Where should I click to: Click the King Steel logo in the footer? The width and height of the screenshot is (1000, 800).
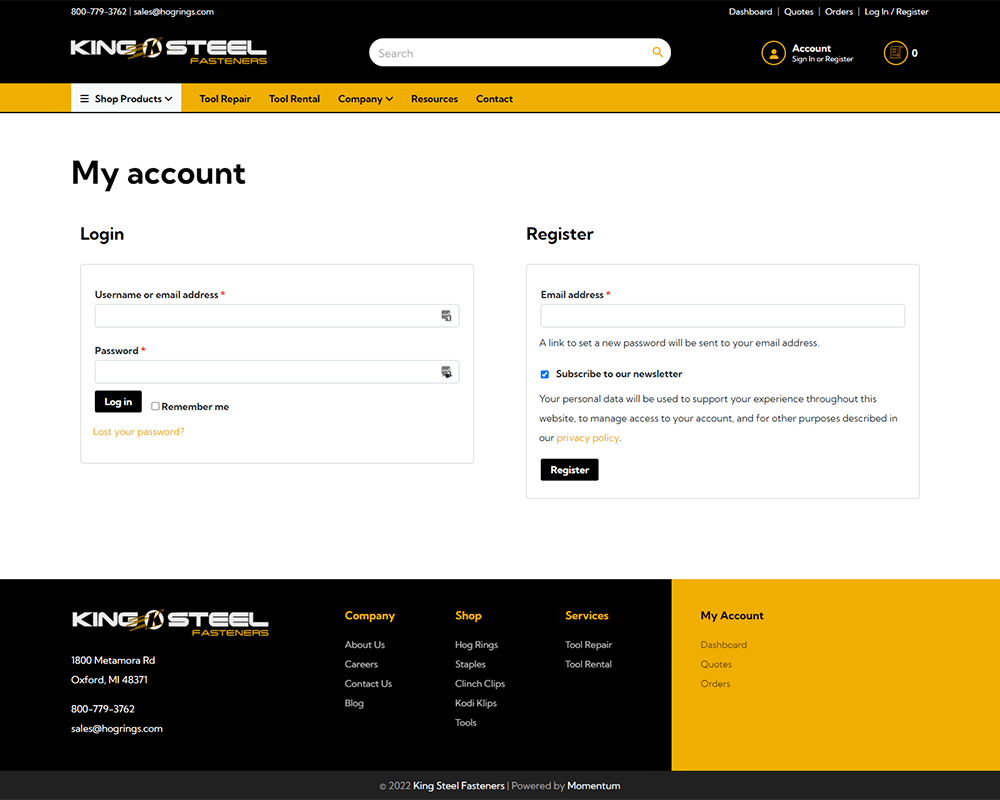(168, 622)
